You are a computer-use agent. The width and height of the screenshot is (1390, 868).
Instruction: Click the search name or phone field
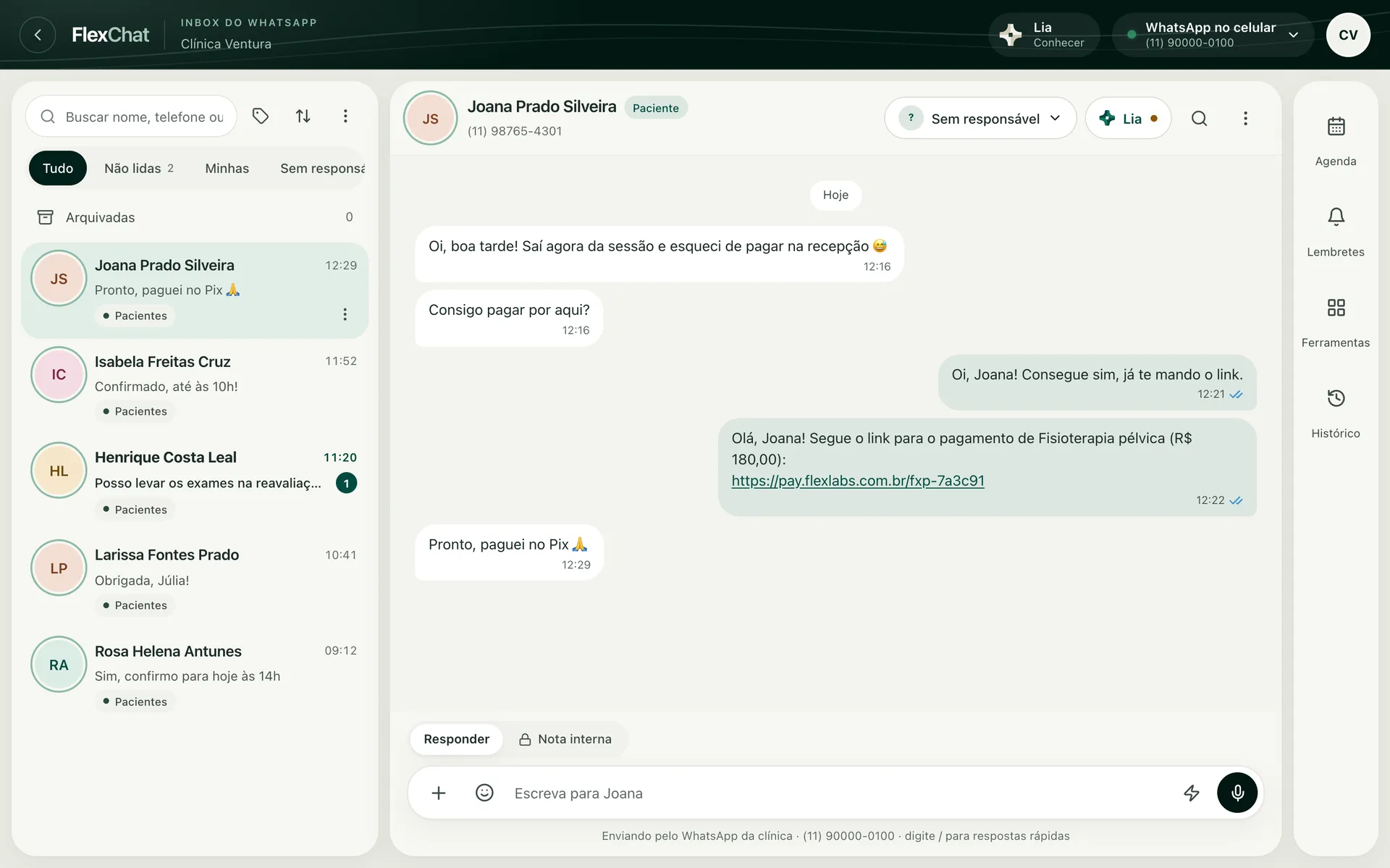pos(132,117)
